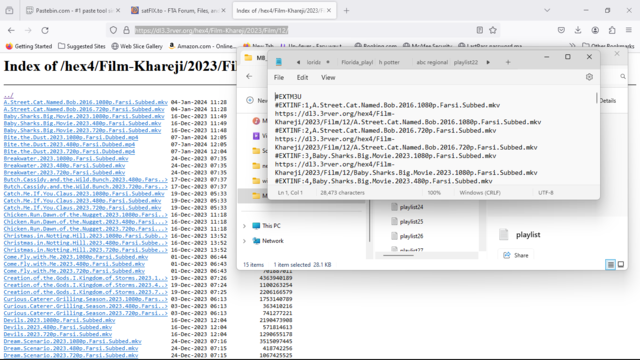The image size is (640, 360).
Task: Open tracking protection shield in address bar
Action: tap(113, 30)
